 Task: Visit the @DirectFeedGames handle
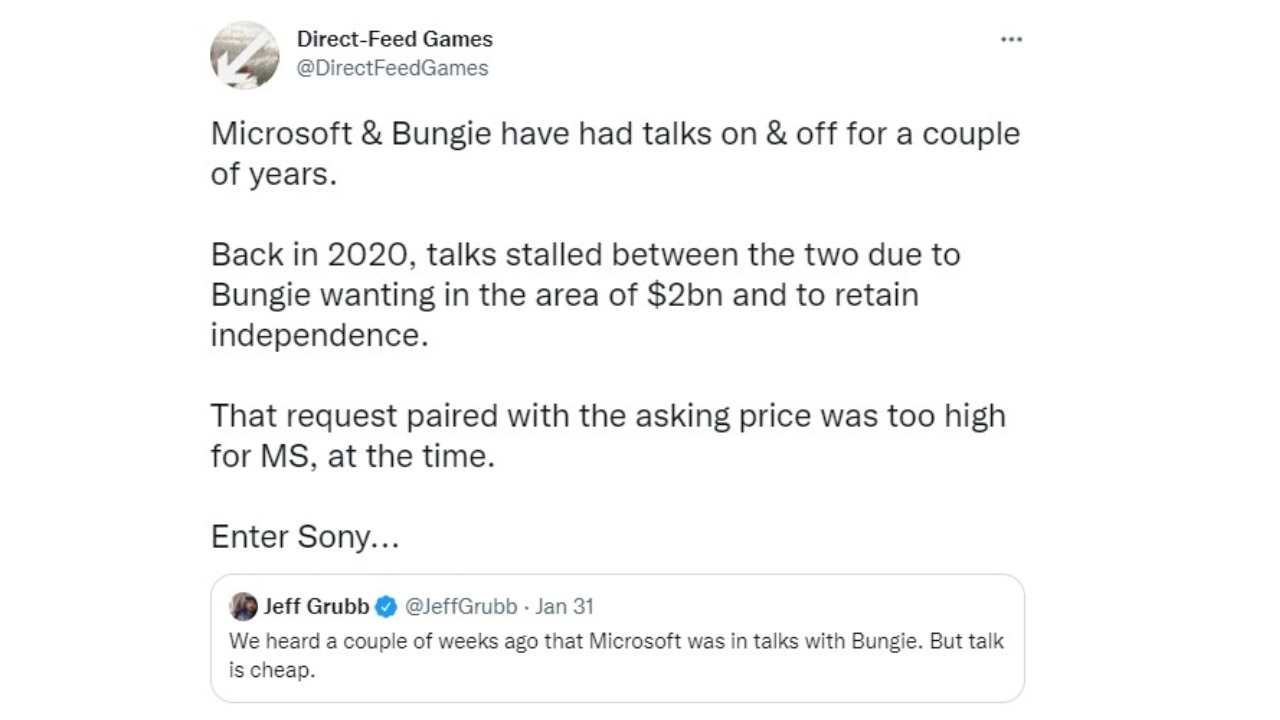(x=392, y=68)
